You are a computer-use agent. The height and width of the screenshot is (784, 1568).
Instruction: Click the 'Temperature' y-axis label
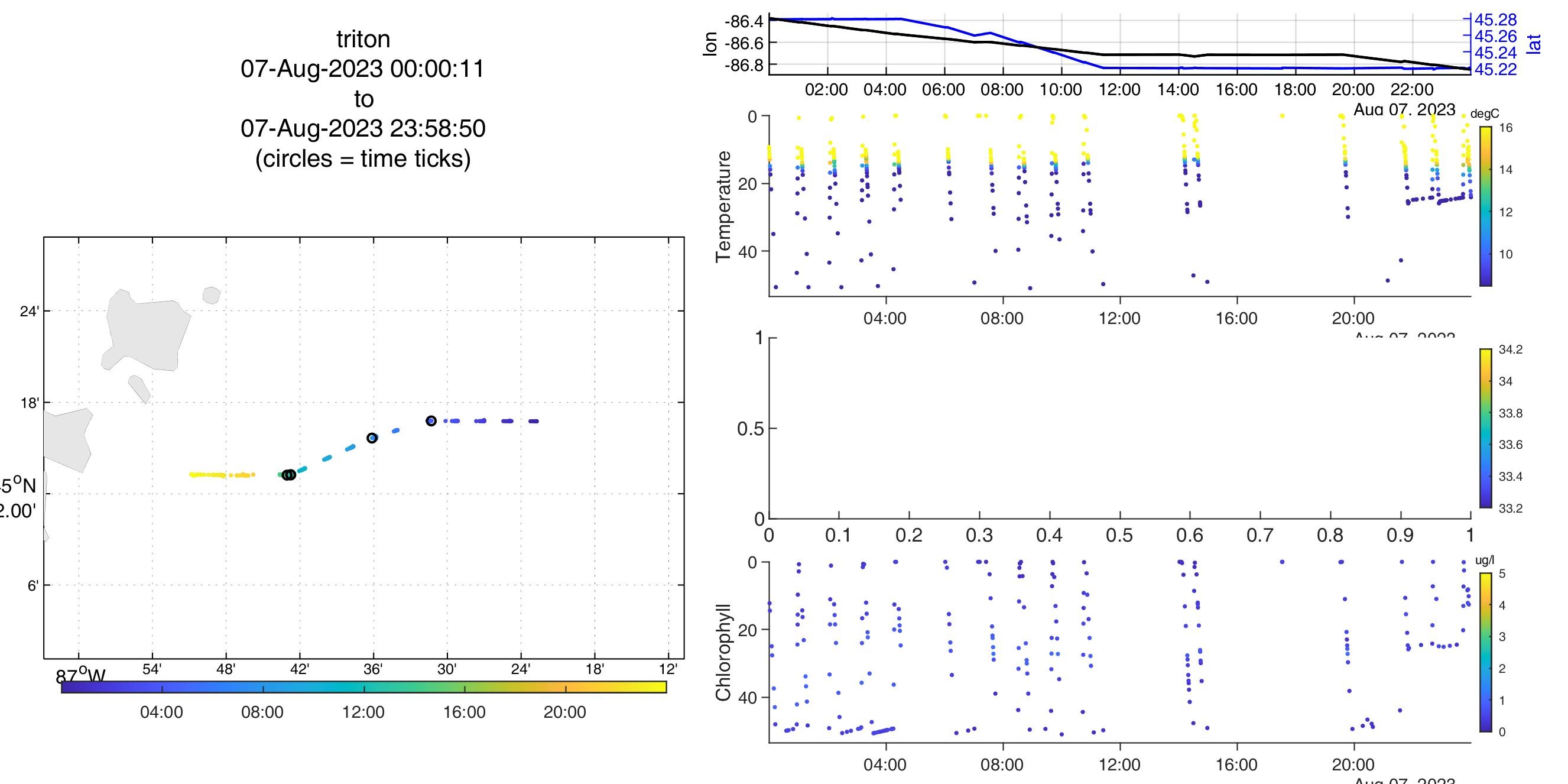pos(723,206)
